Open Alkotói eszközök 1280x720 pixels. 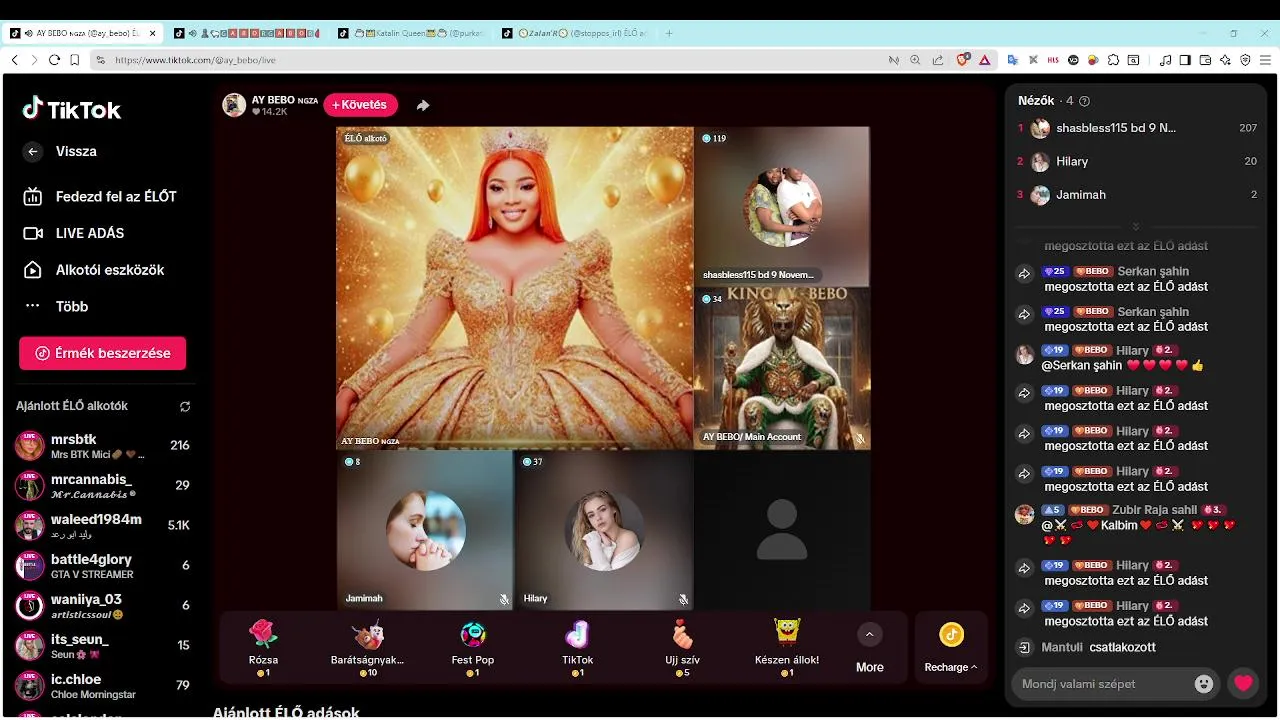pos(94,270)
